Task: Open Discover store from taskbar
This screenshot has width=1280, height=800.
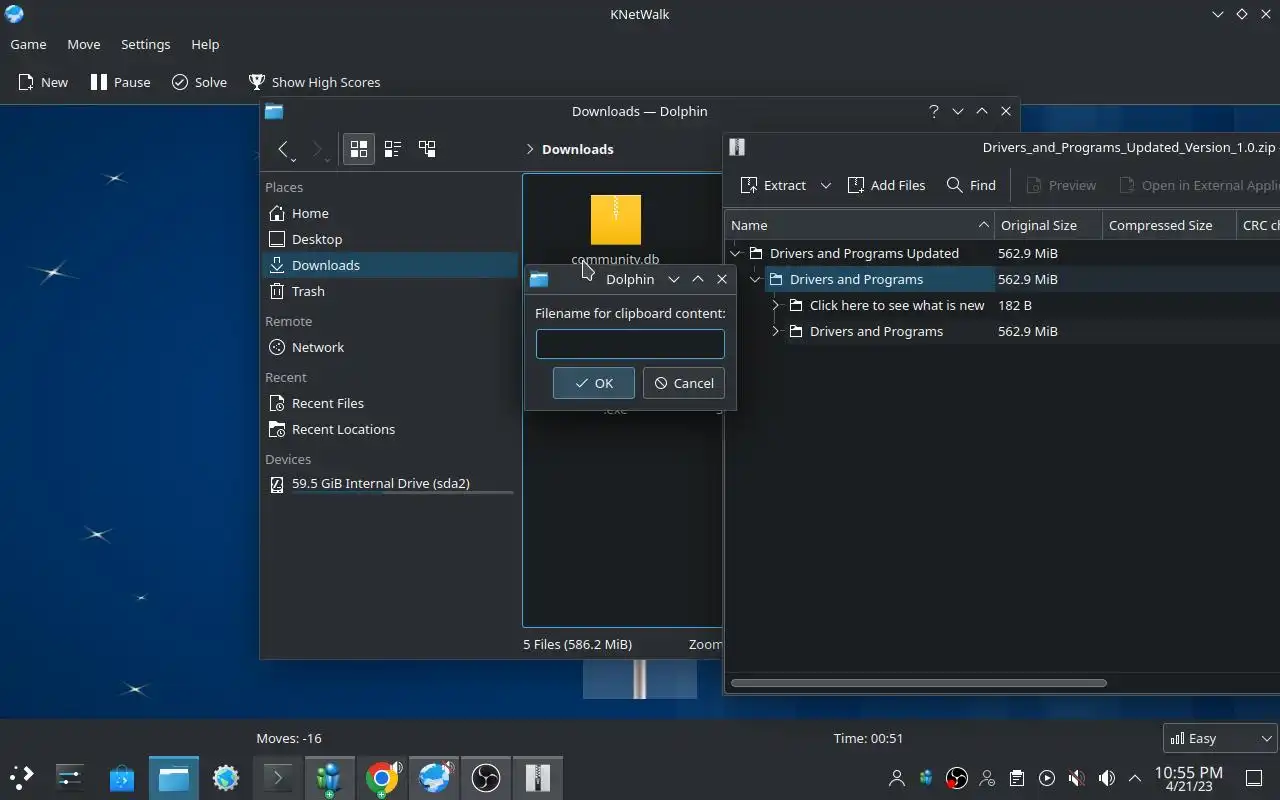Action: [122, 777]
